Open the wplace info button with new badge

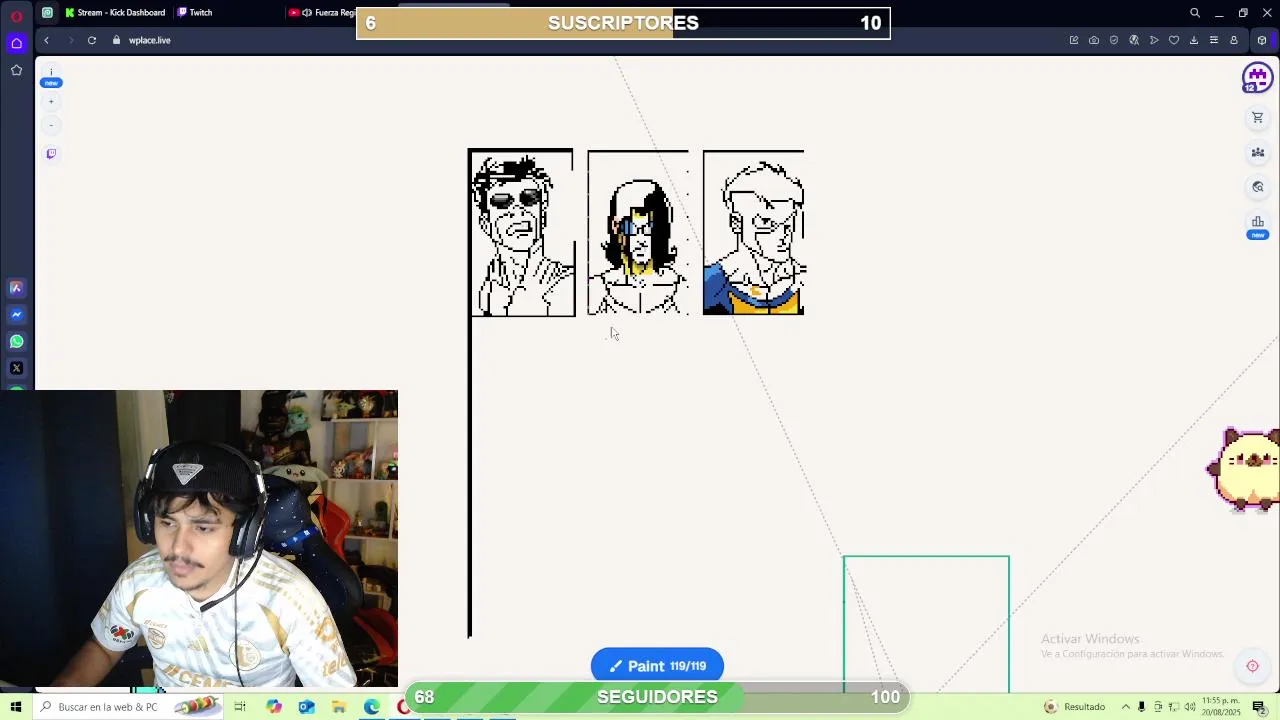(x=51, y=77)
